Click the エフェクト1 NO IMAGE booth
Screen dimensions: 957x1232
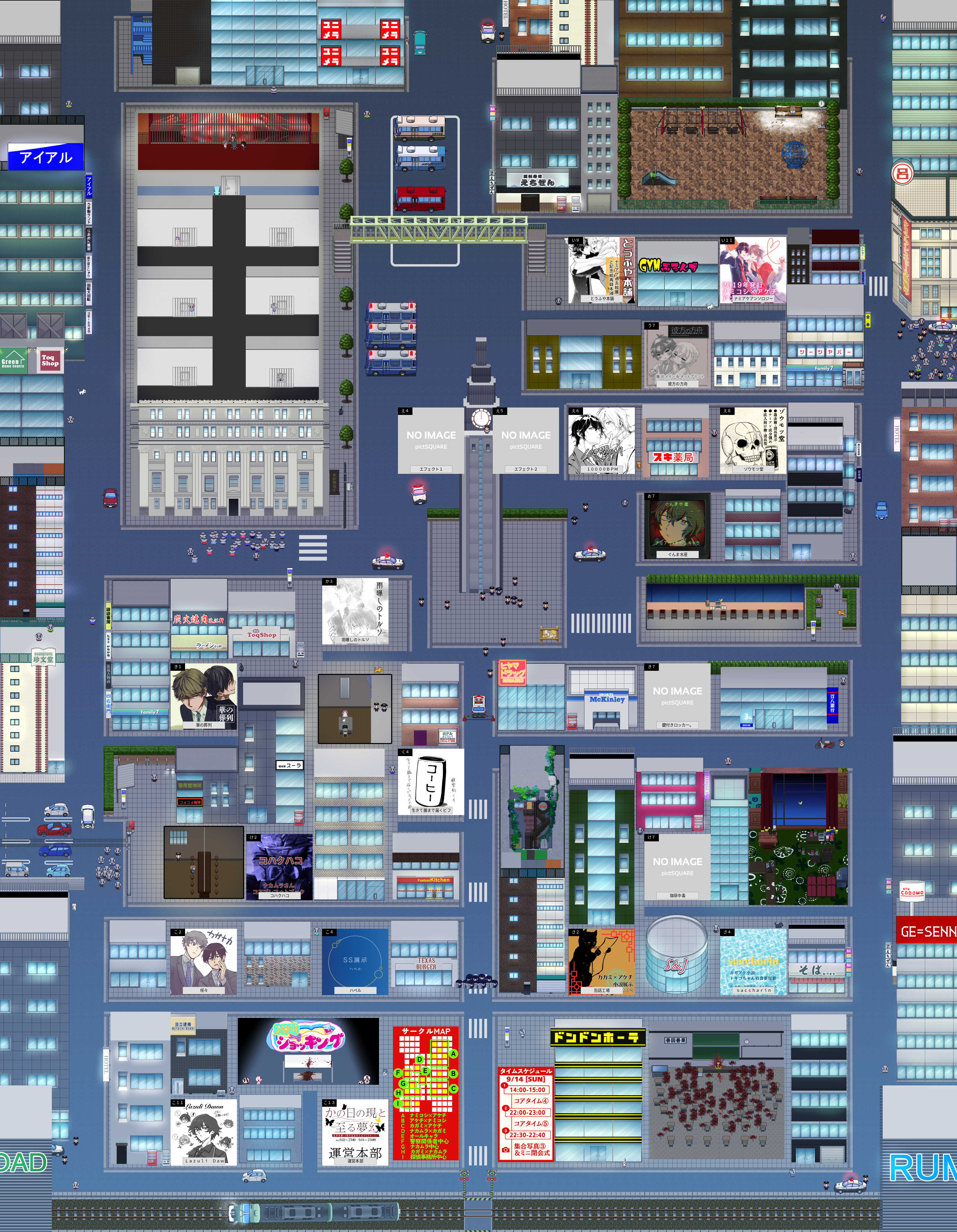(x=431, y=440)
